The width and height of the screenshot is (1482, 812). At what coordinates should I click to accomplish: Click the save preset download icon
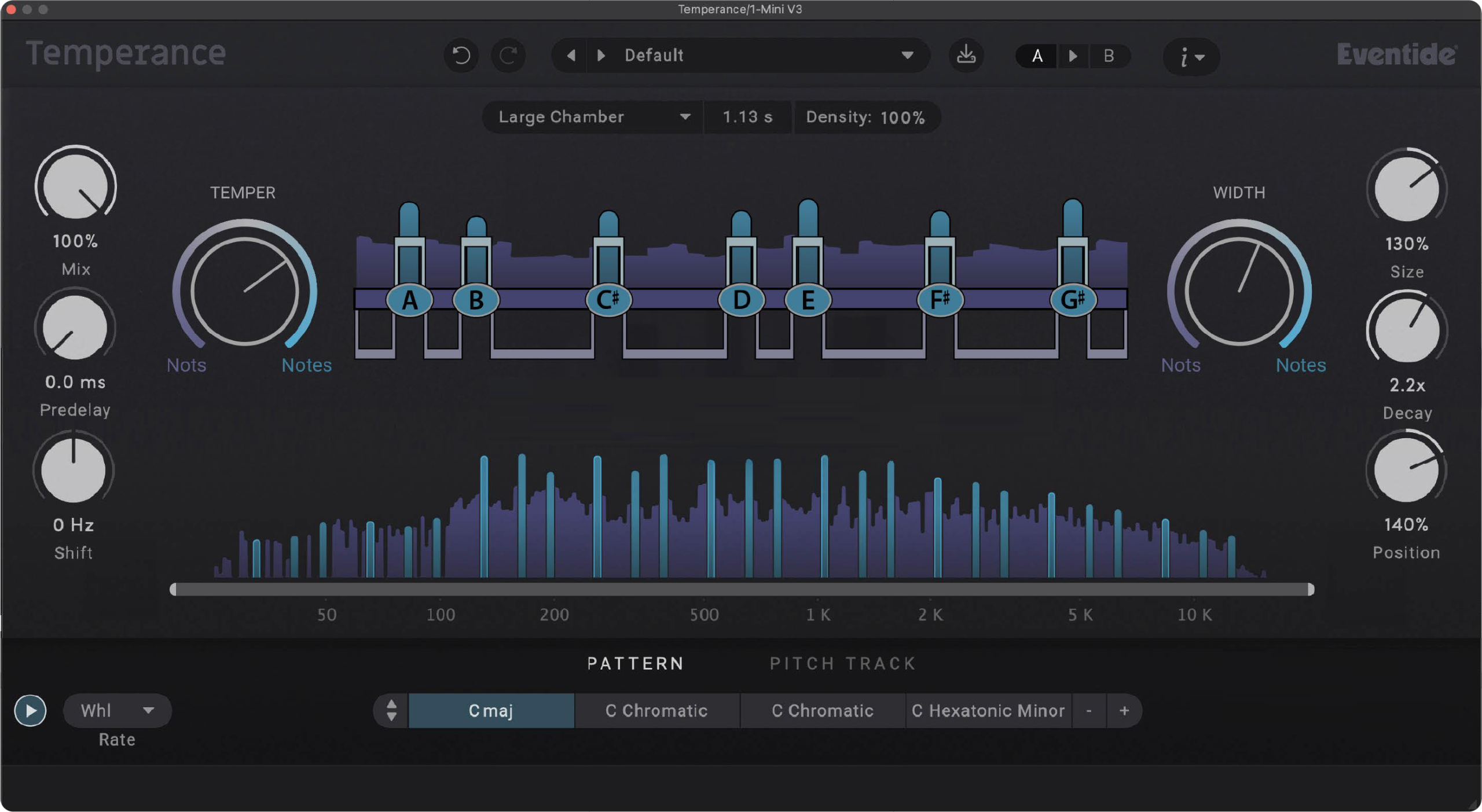(x=966, y=56)
